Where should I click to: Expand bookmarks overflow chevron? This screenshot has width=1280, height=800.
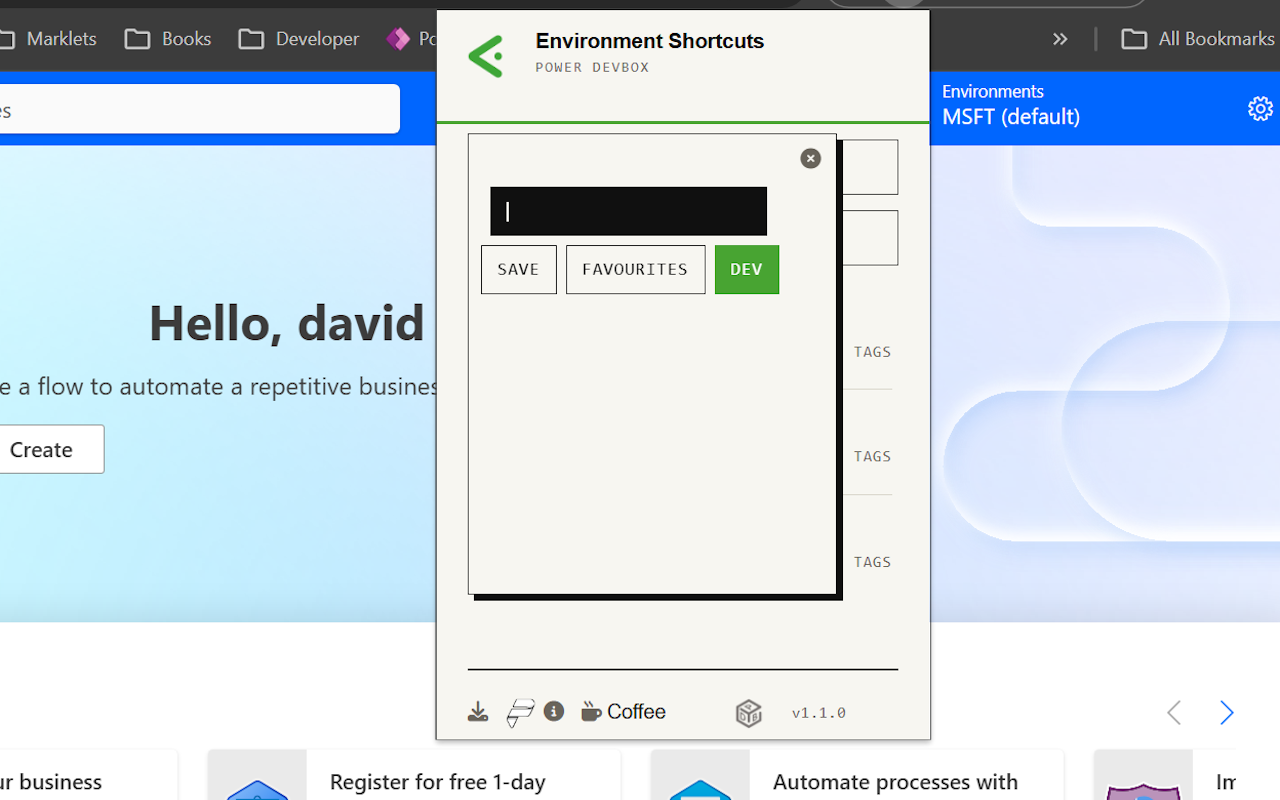point(1060,39)
